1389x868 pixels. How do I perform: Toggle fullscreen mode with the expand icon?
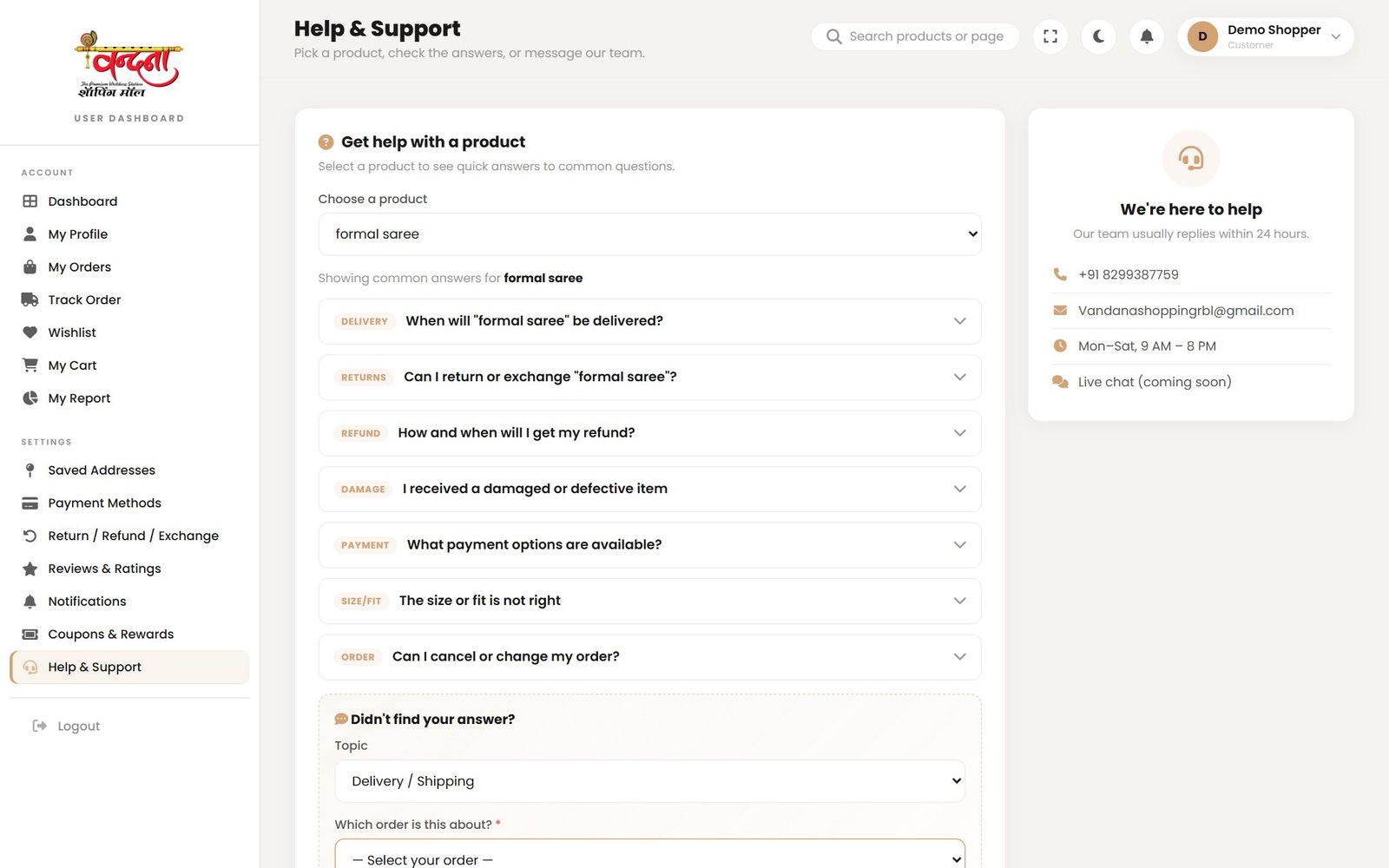coord(1050,36)
